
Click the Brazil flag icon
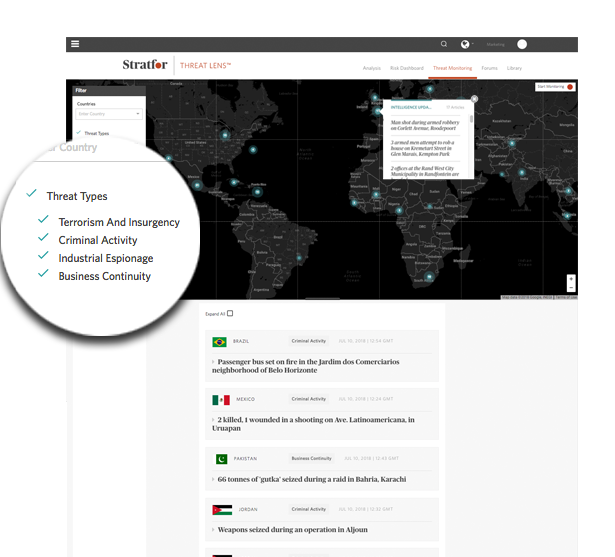[x=219, y=342]
